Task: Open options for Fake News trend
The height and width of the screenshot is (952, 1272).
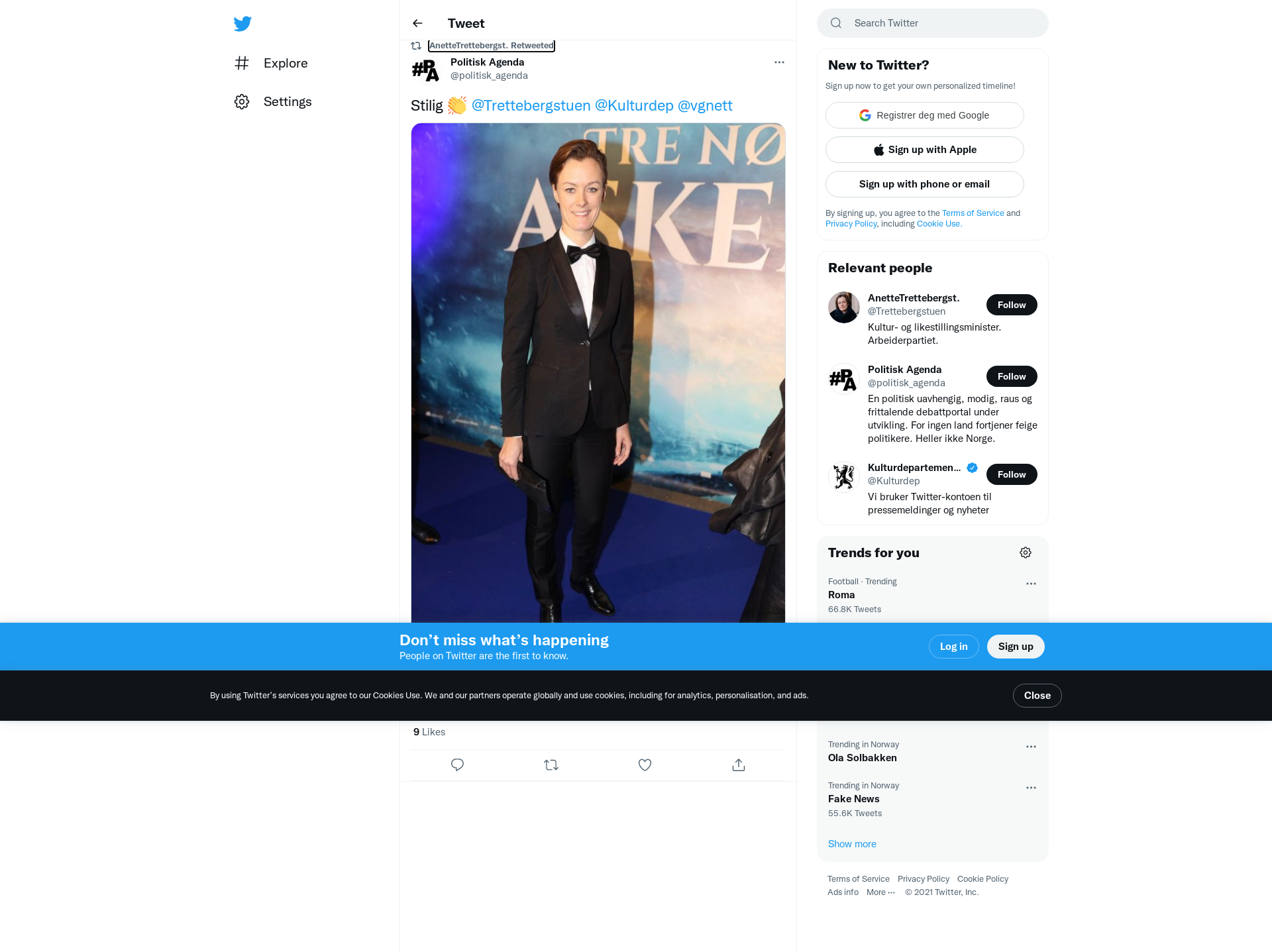Action: click(x=1031, y=788)
